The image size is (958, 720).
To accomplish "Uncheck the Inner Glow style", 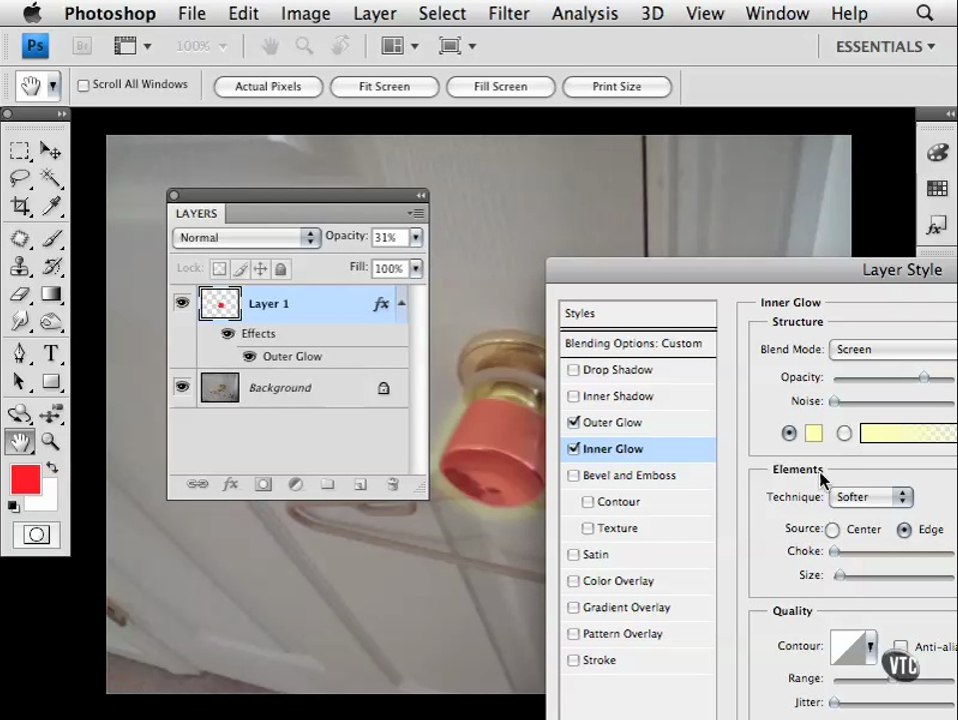I will click(573, 449).
